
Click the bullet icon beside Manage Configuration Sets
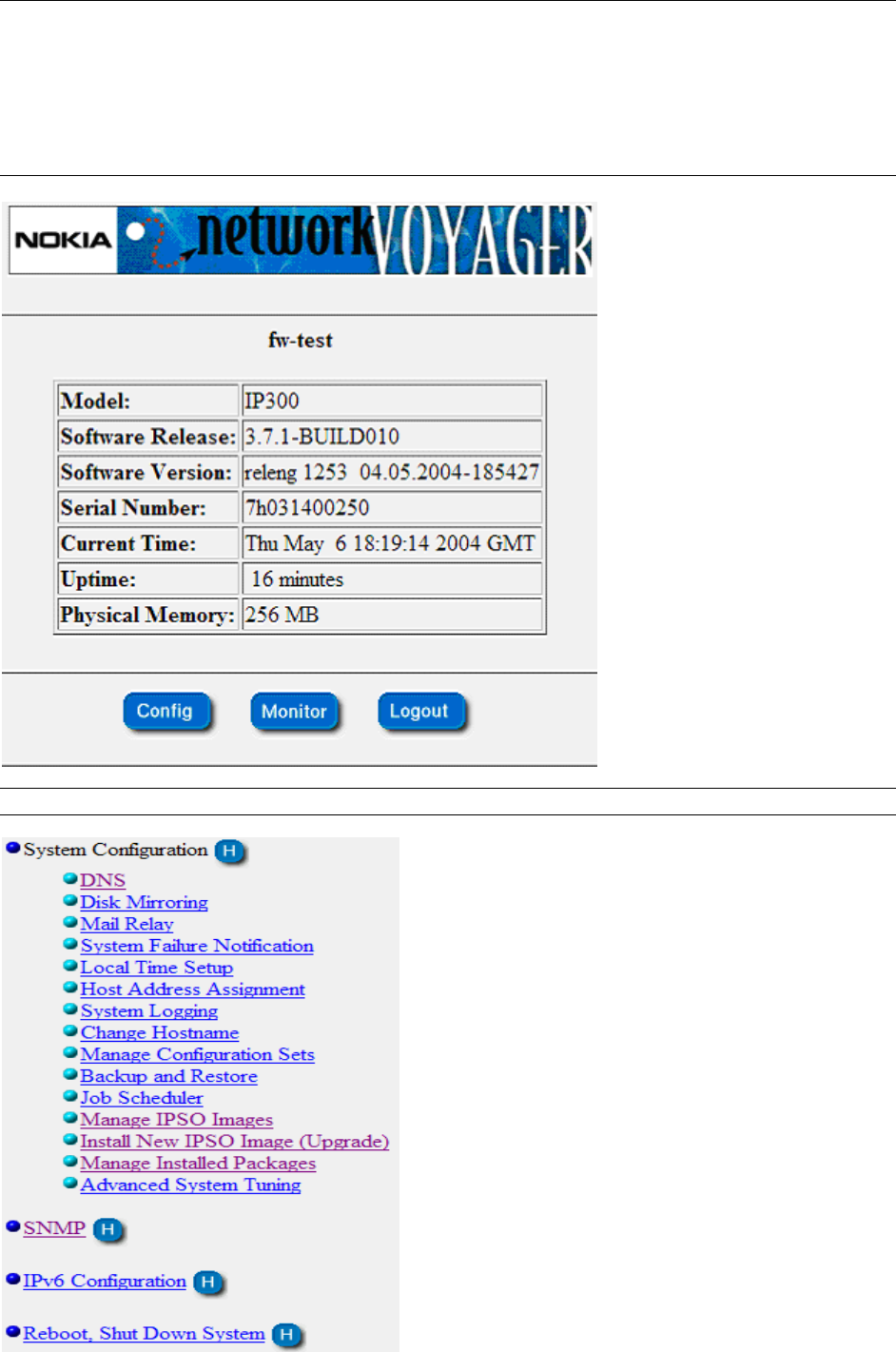70,1052
